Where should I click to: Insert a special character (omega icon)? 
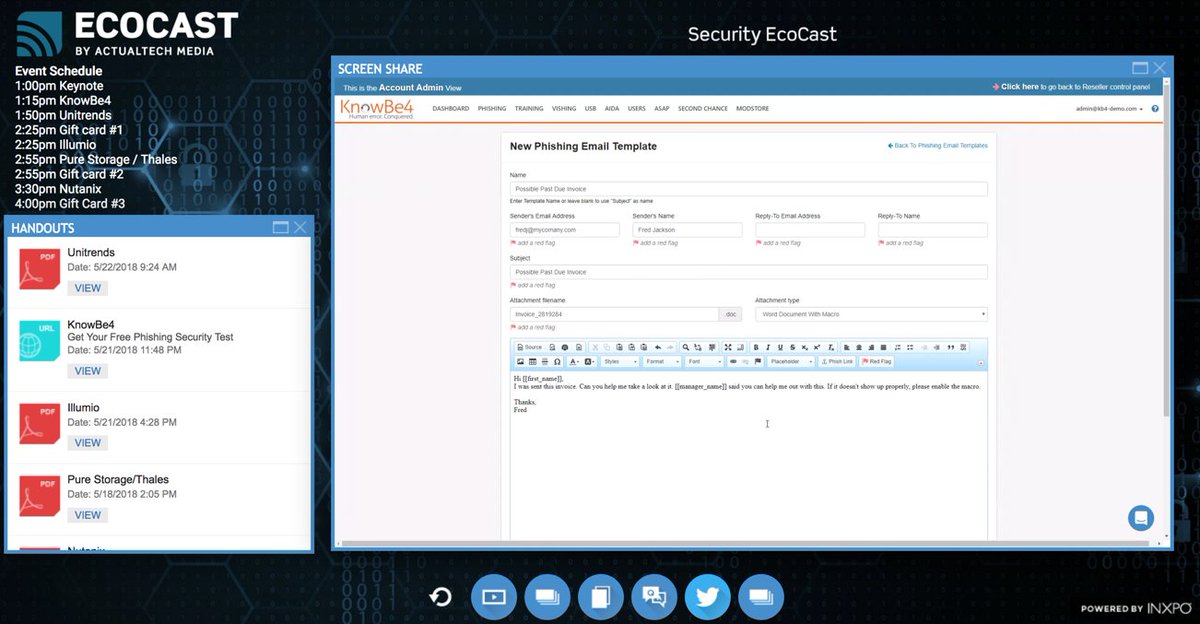(x=558, y=361)
